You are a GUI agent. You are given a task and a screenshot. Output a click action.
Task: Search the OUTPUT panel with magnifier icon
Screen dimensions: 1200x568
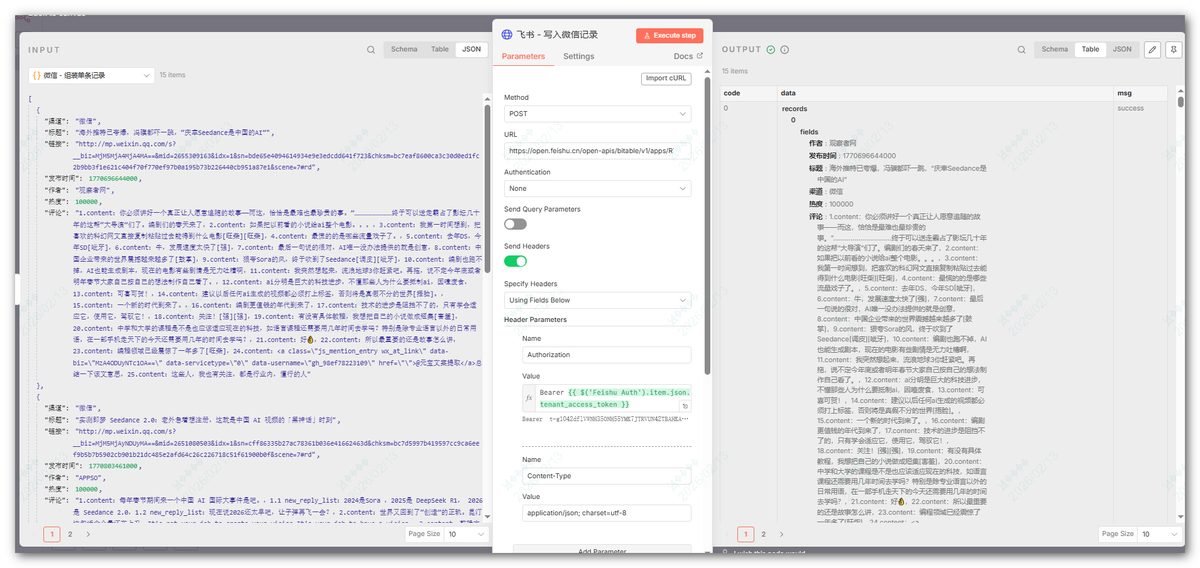(x=1022, y=49)
